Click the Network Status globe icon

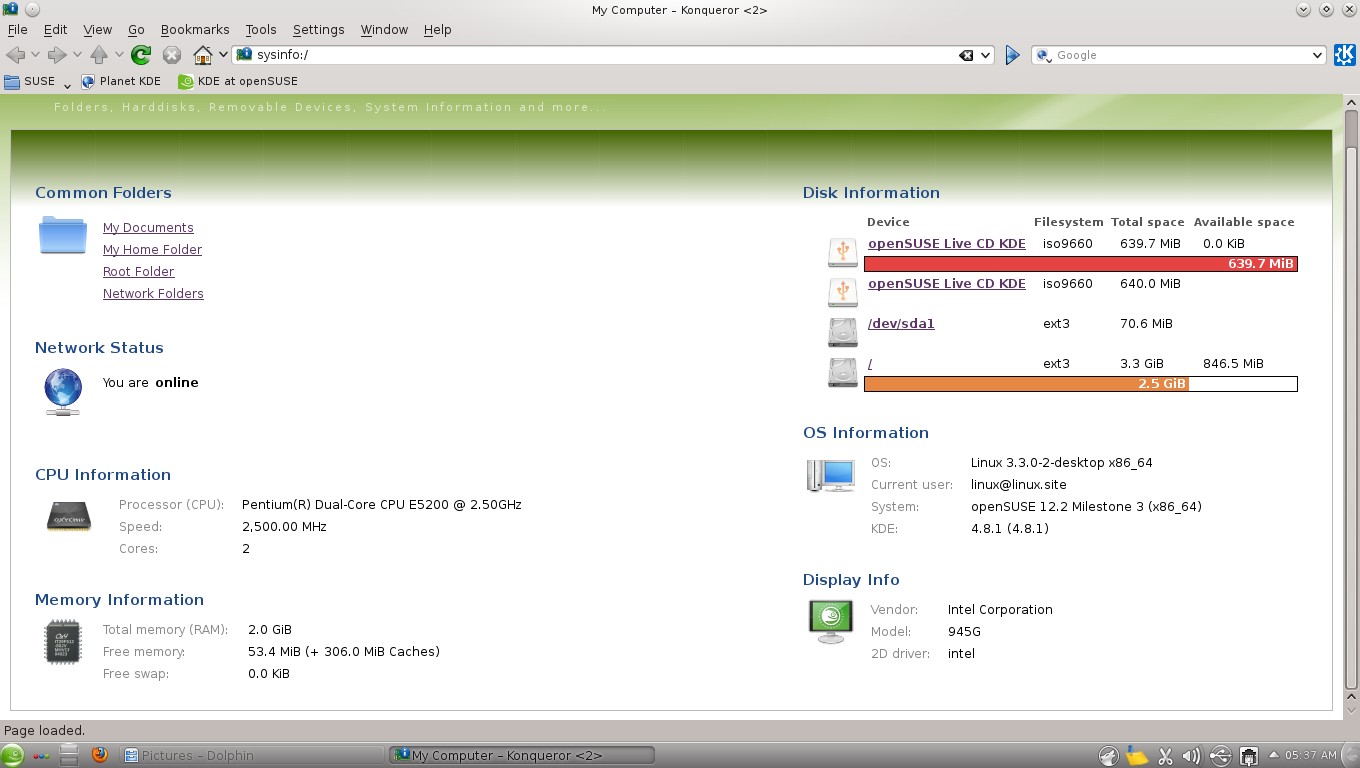pyautogui.click(x=62, y=391)
